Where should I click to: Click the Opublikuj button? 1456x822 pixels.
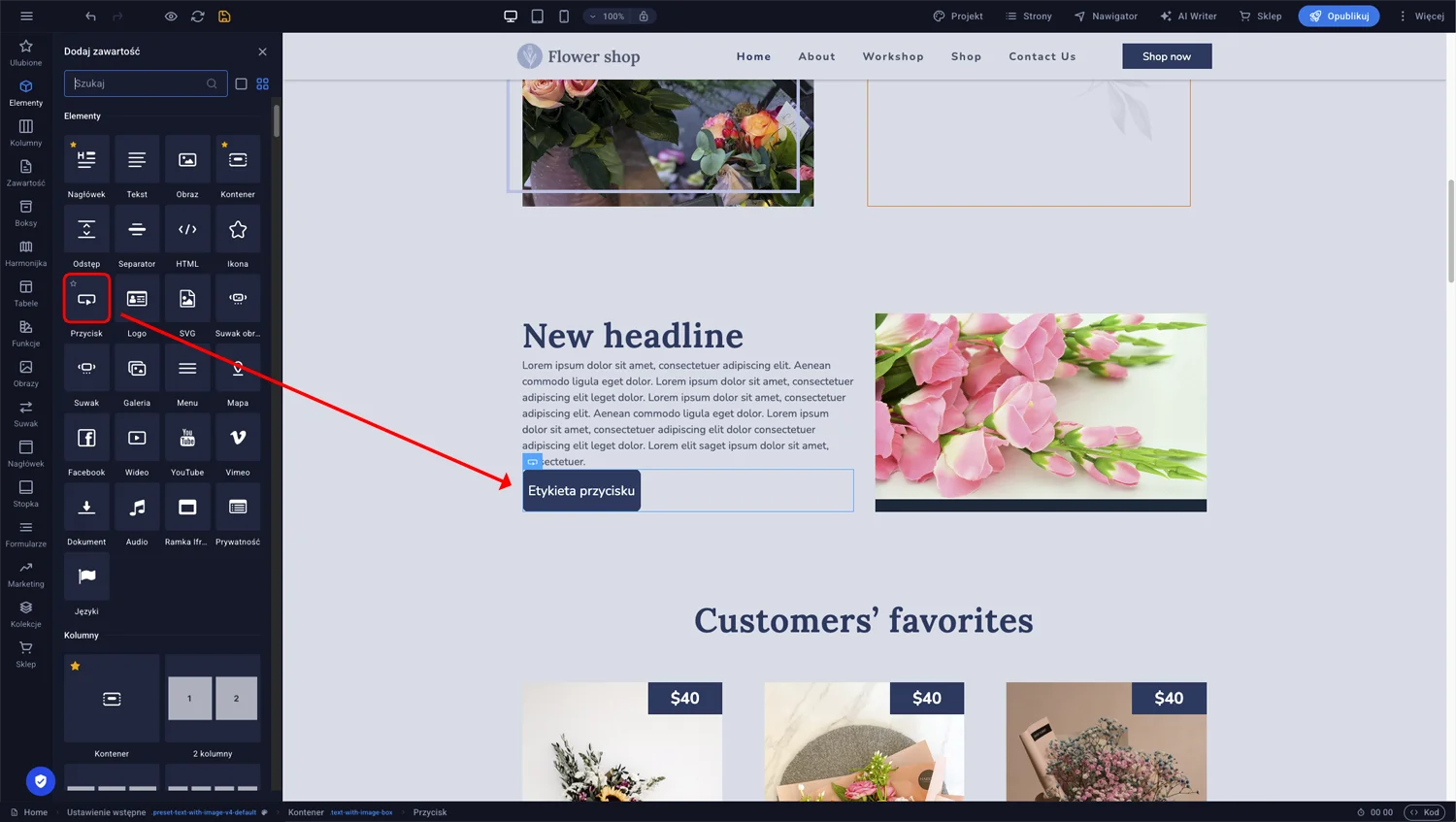pyautogui.click(x=1339, y=16)
